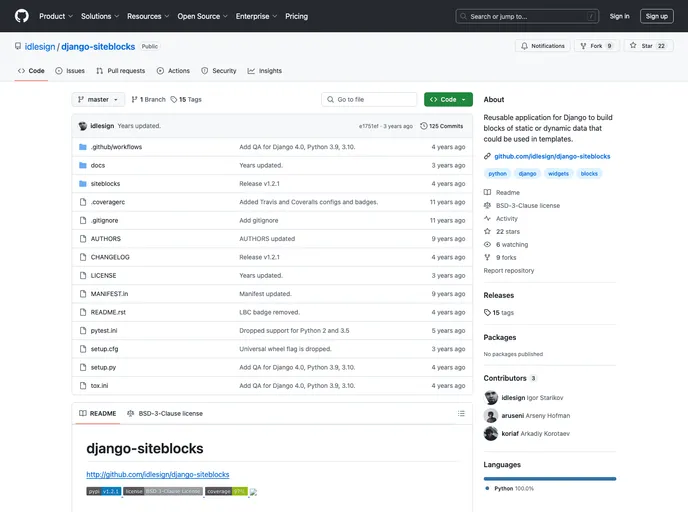Select the BSD-3-Clause license tab

click(165, 413)
